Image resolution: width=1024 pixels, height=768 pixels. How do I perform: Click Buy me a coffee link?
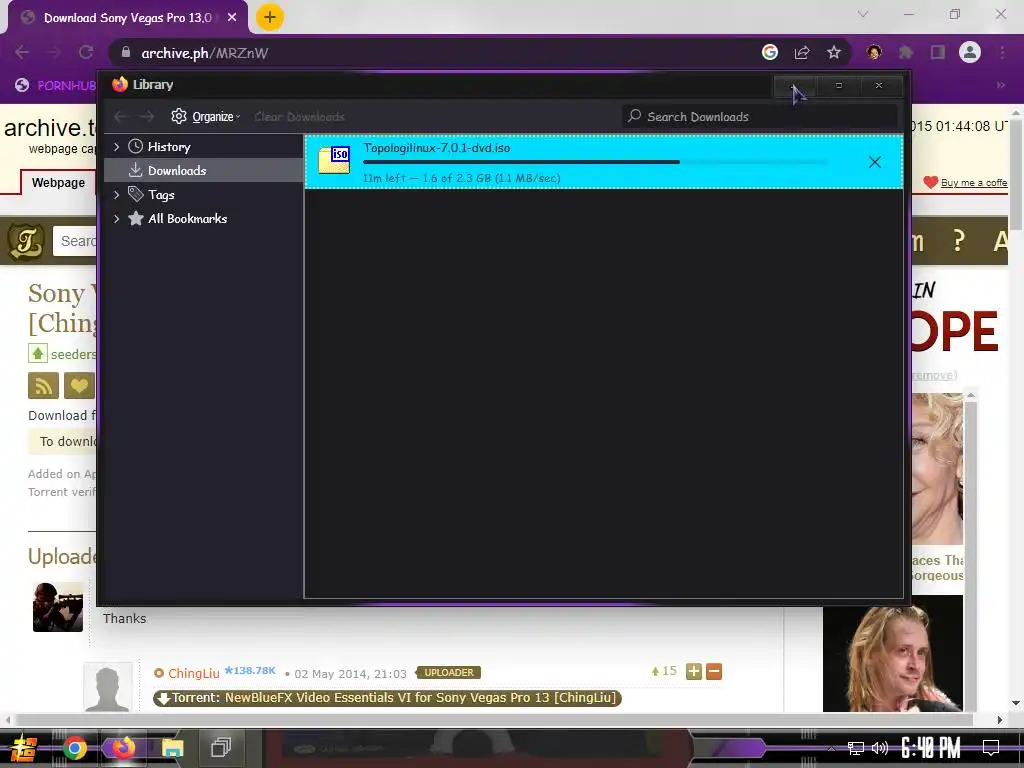point(974,183)
